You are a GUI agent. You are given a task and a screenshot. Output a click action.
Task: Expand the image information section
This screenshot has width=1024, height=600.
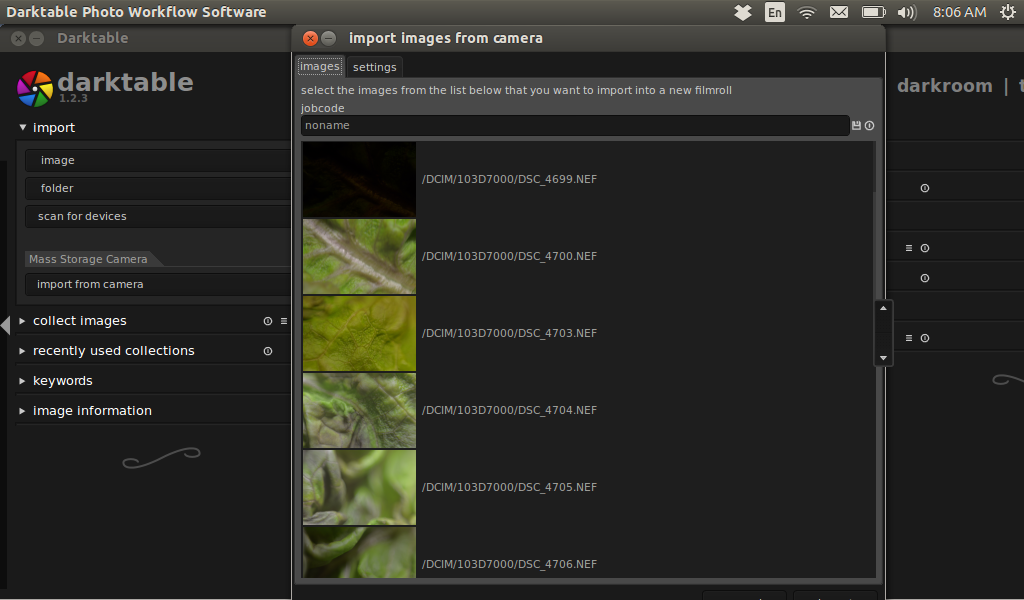pos(23,411)
